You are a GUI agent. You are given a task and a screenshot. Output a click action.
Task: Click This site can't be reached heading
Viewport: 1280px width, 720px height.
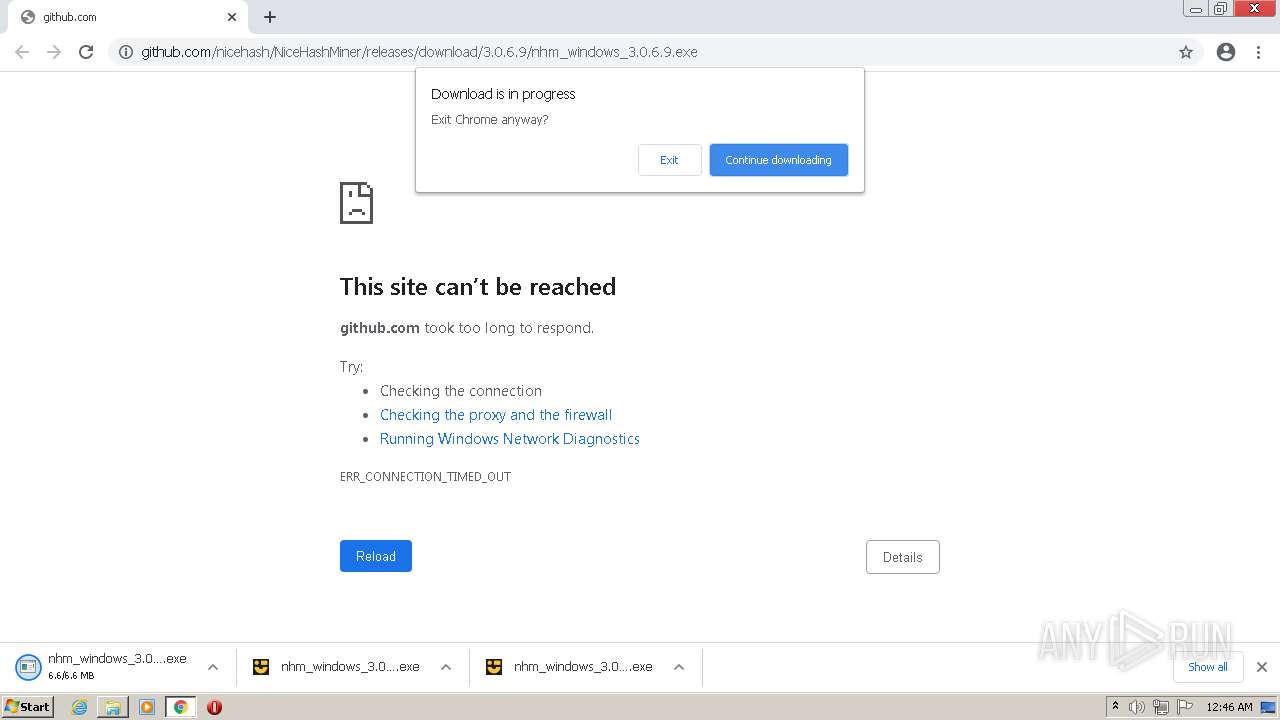click(478, 287)
